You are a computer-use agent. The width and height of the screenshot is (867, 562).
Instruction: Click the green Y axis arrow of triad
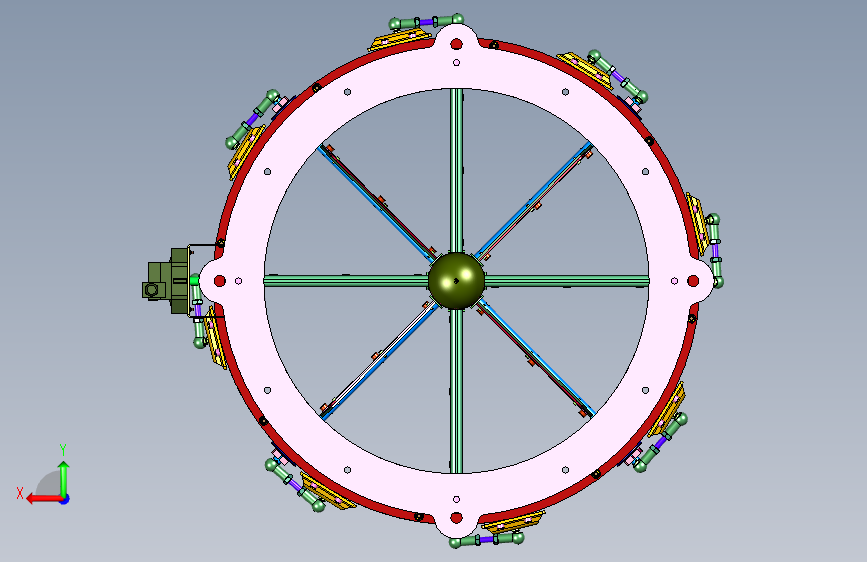tap(64, 478)
